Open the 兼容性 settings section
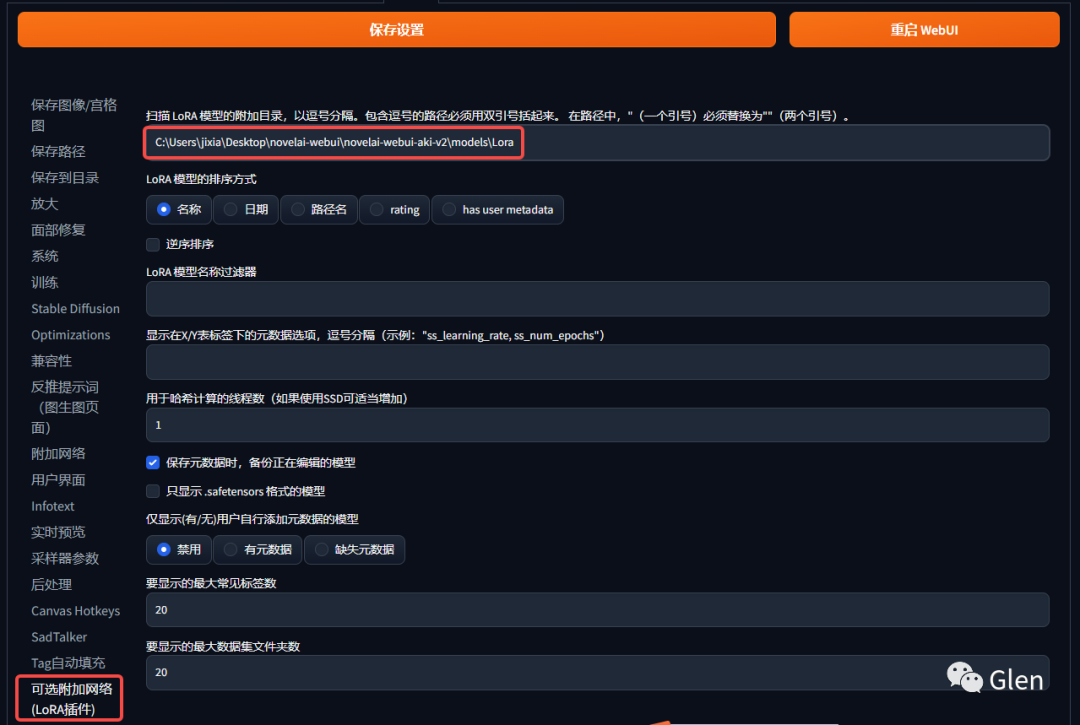1080x725 pixels. tap(52, 361)
